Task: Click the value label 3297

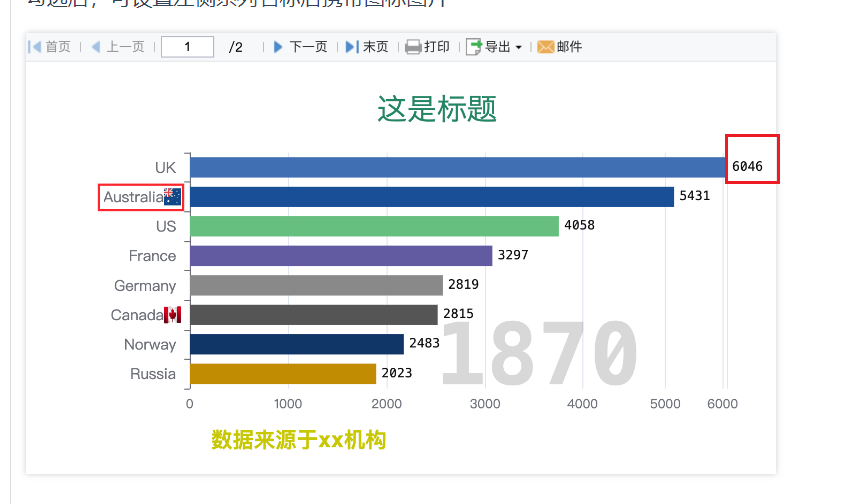Action: pos(513,255)
